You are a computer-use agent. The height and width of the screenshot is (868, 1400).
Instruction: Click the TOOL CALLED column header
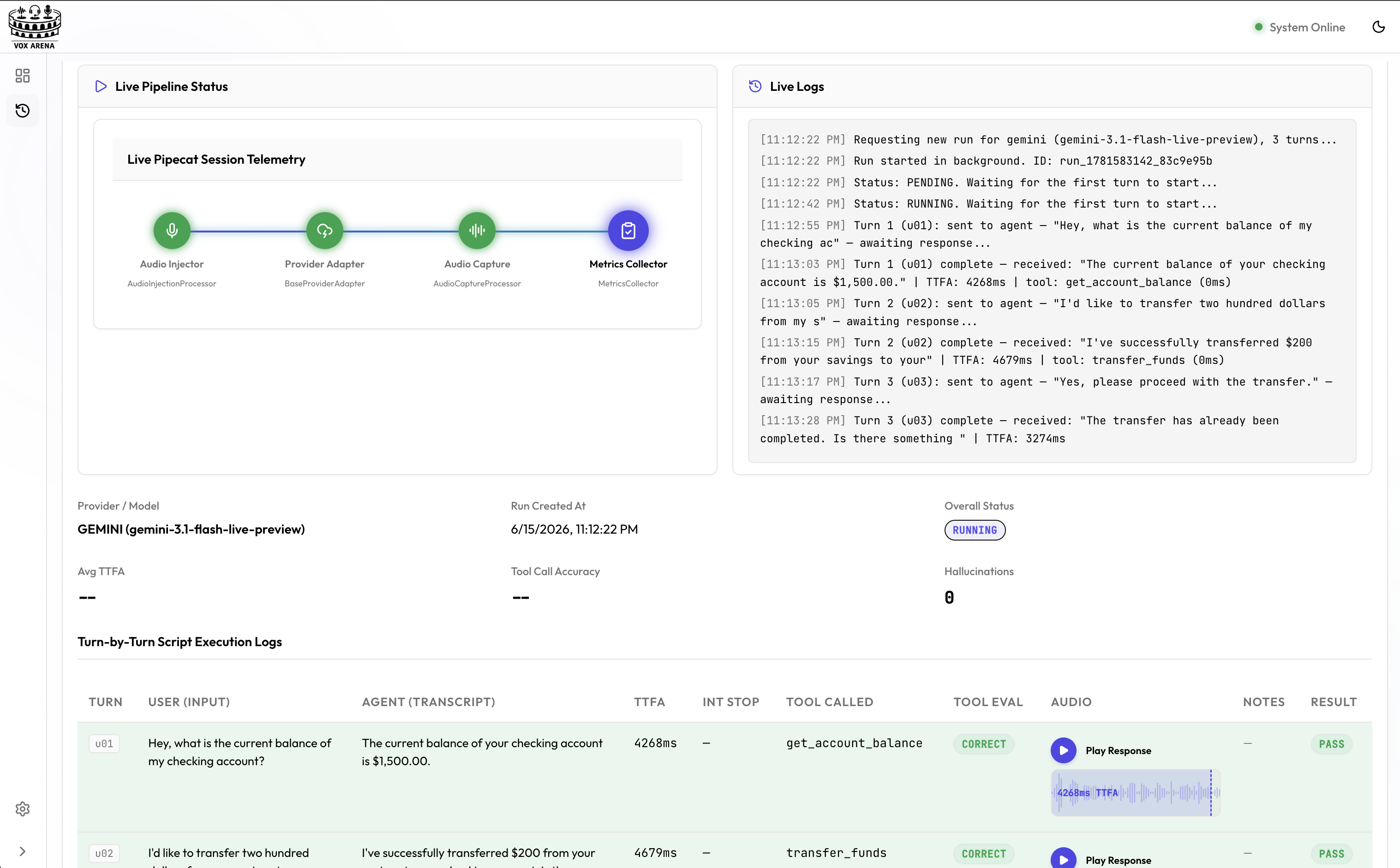(829, 702)
